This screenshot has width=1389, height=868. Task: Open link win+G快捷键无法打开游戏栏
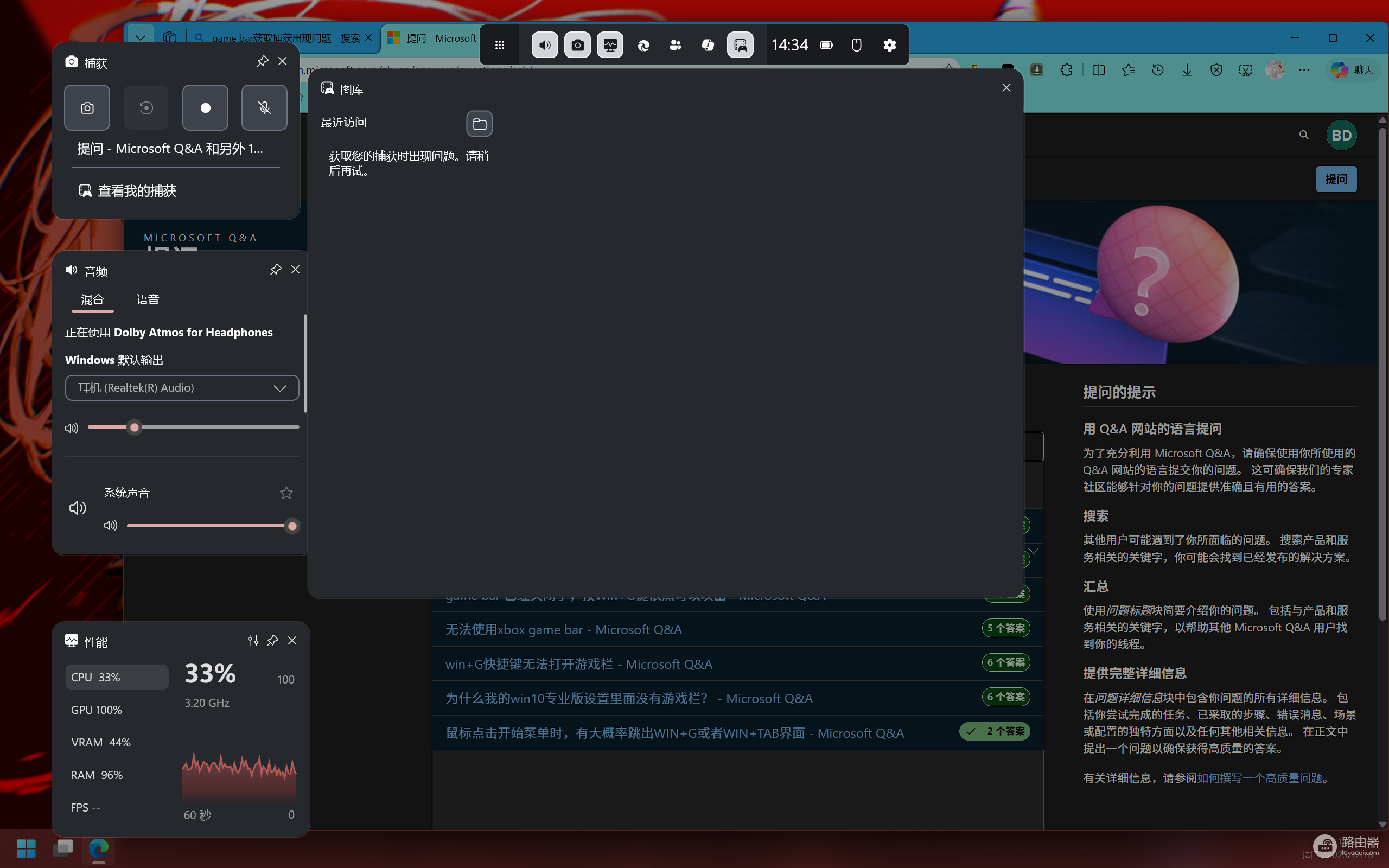point(578,664)
